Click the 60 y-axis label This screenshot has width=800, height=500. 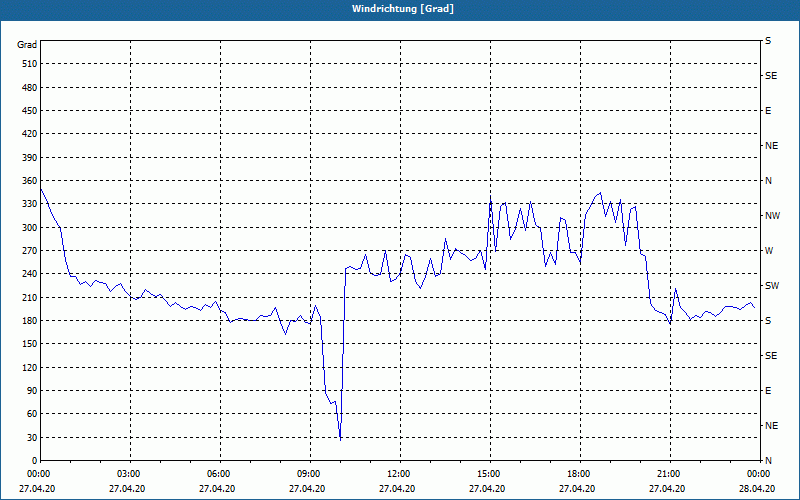click(32, 414)
